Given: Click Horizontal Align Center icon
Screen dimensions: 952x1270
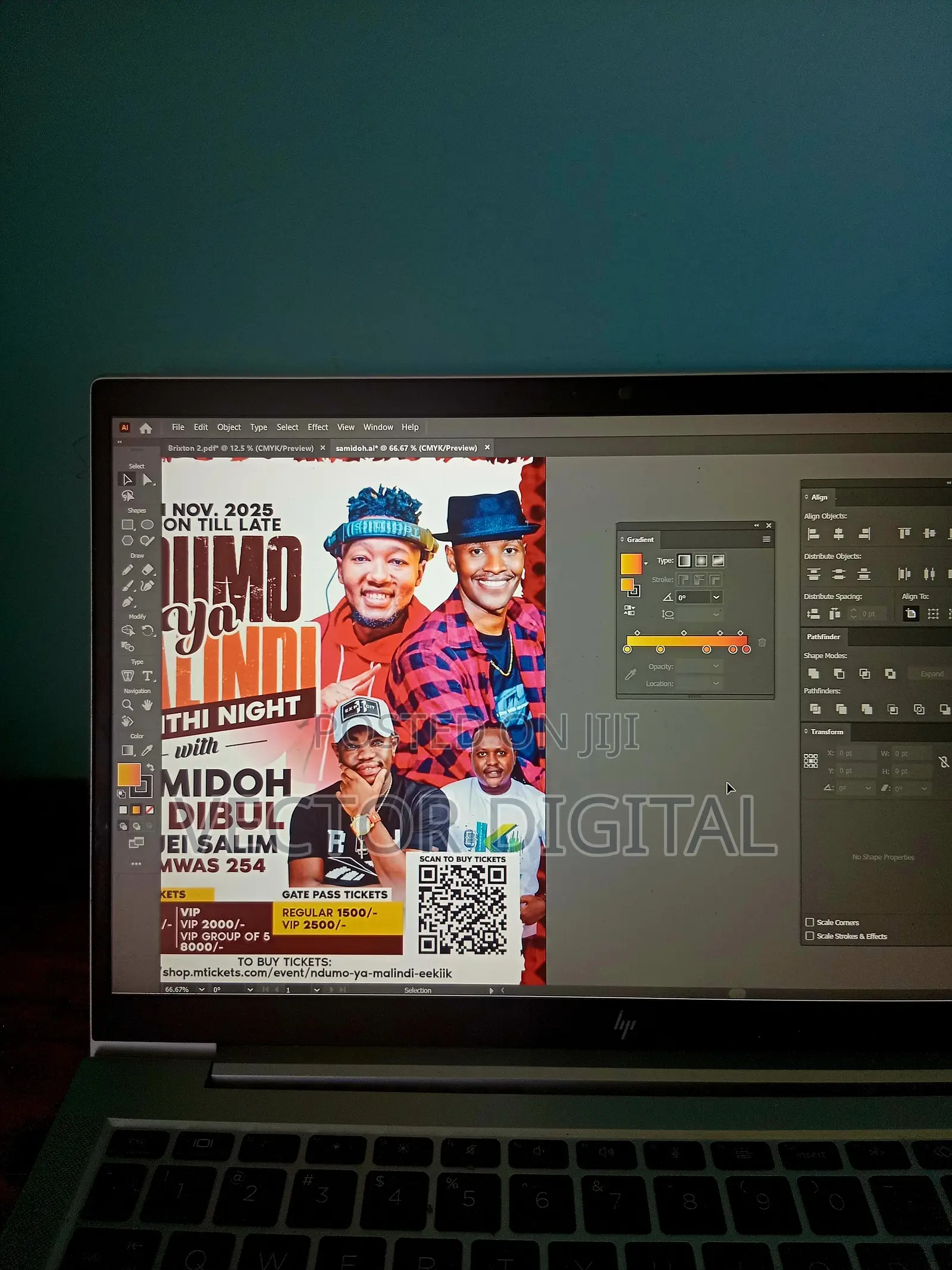Looking at the screenshot, I should pyautogui.click(x=838, y=534).
